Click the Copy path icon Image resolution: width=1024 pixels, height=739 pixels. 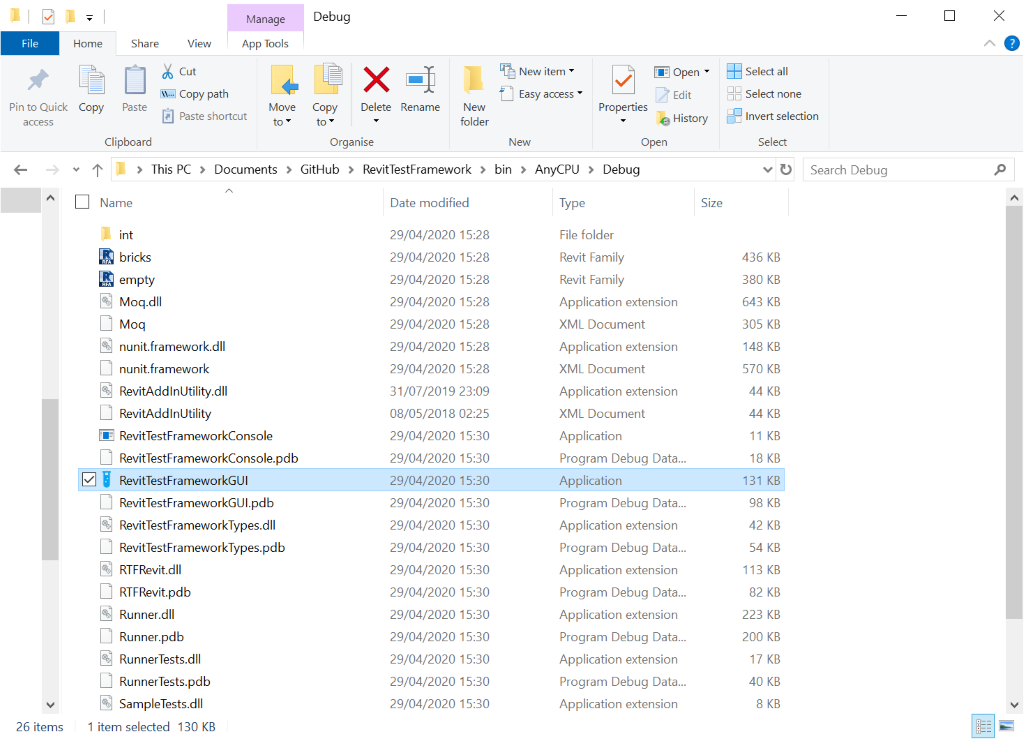coord(168,94)
